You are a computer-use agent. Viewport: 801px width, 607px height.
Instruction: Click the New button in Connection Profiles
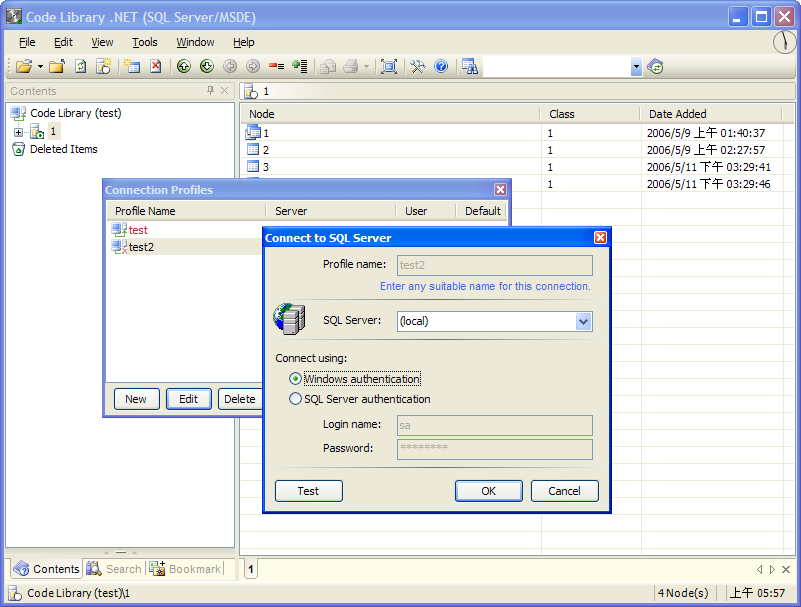pyautogui.click(x=136, y=399)
